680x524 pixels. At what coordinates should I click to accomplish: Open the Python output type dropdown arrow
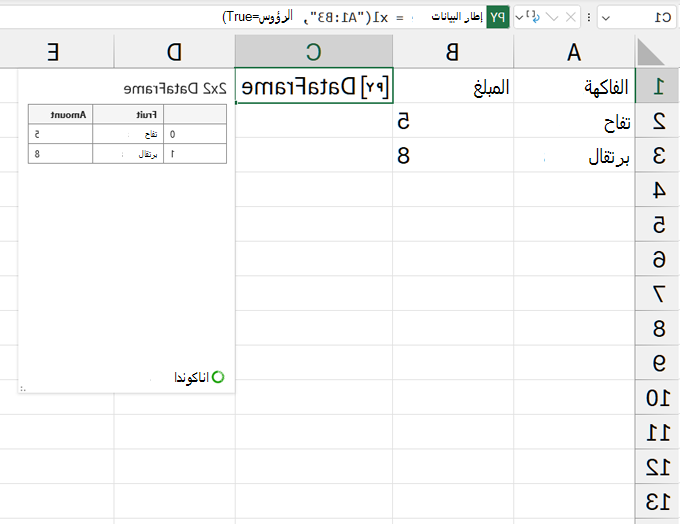519,18
